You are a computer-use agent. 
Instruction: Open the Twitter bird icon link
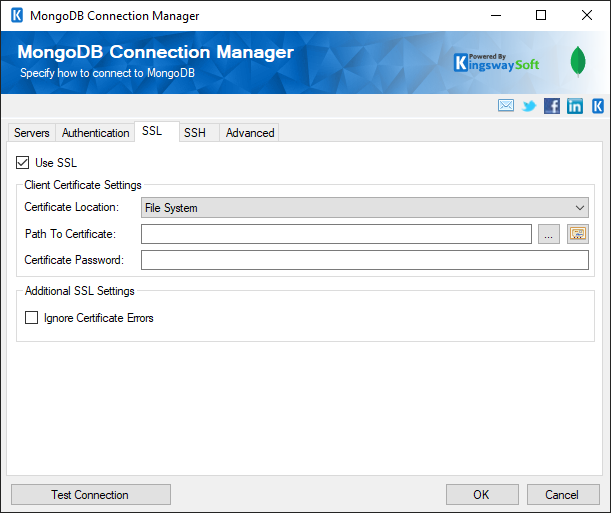[x=529, y=106]
